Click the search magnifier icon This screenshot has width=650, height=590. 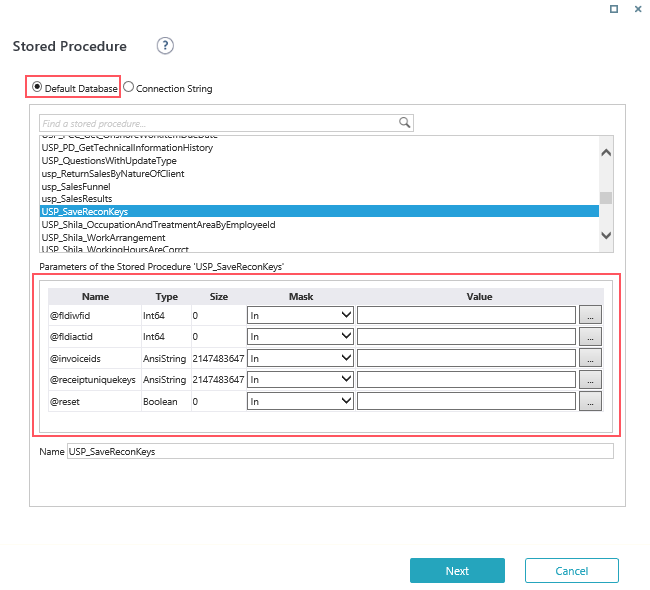[404, 122]
